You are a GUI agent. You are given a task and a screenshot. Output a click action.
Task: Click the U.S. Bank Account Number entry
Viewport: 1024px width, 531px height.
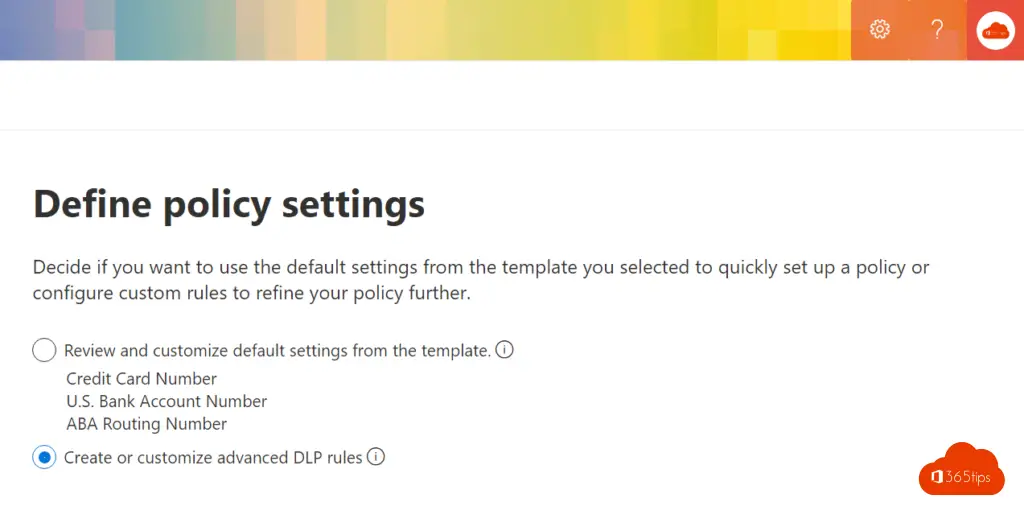pos(166,401)
